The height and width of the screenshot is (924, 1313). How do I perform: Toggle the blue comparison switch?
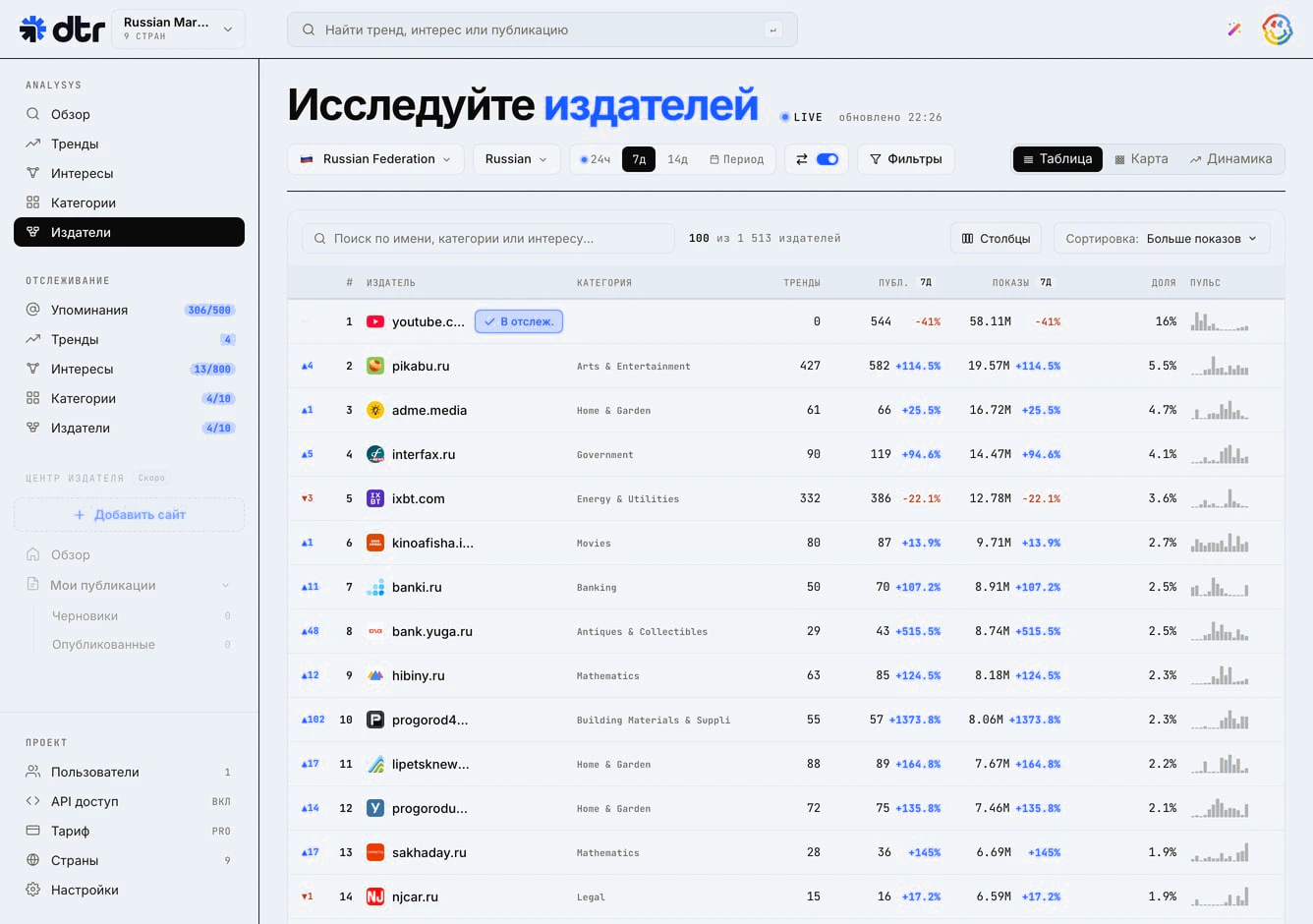point(828,159)
